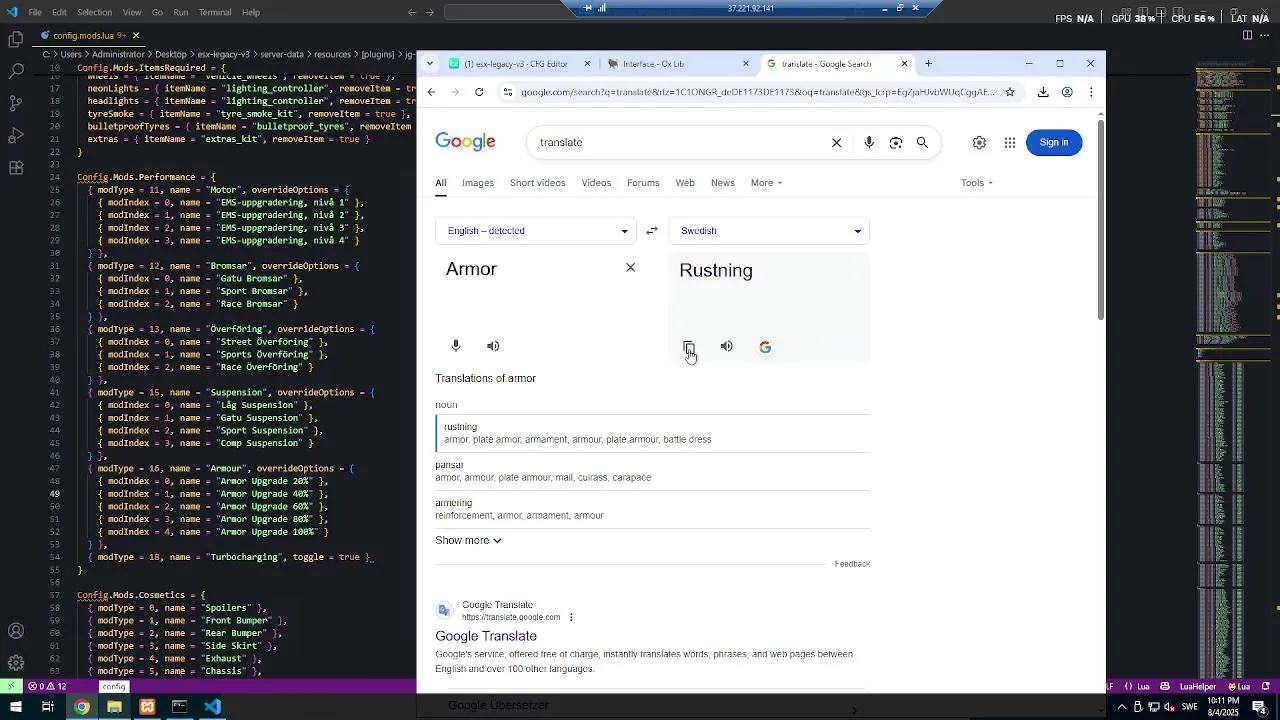Image resolution: width=1280 pixels, height=720 pixels.
Task: Open the Tools dropdown
Action: (977, 183)
